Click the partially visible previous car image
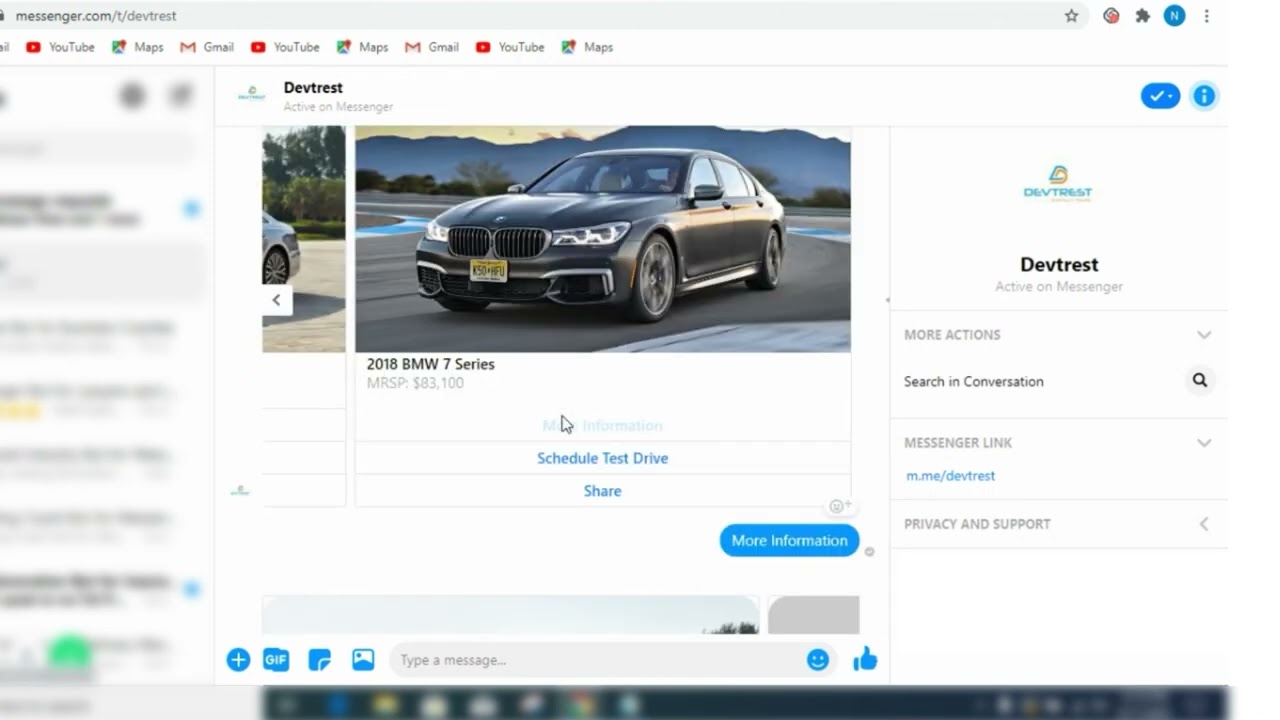The image size is (1280, 720). (x=304, y=239)
